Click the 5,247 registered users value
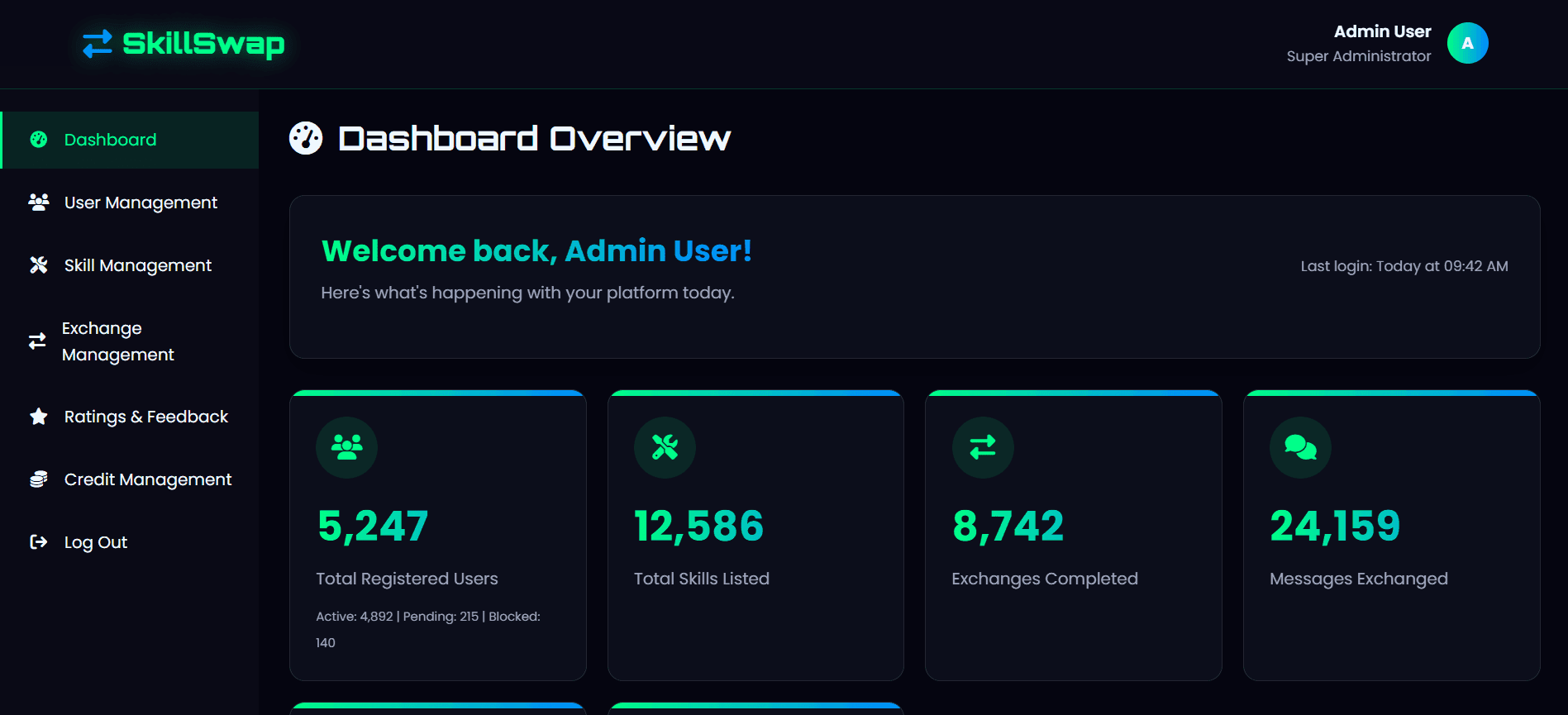This screenshot has height=715, width=1568. point(373,526)
